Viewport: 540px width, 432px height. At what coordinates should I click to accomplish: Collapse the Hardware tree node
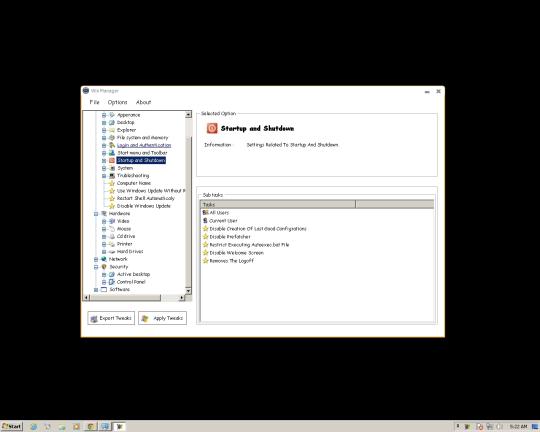tap(96, 214)
